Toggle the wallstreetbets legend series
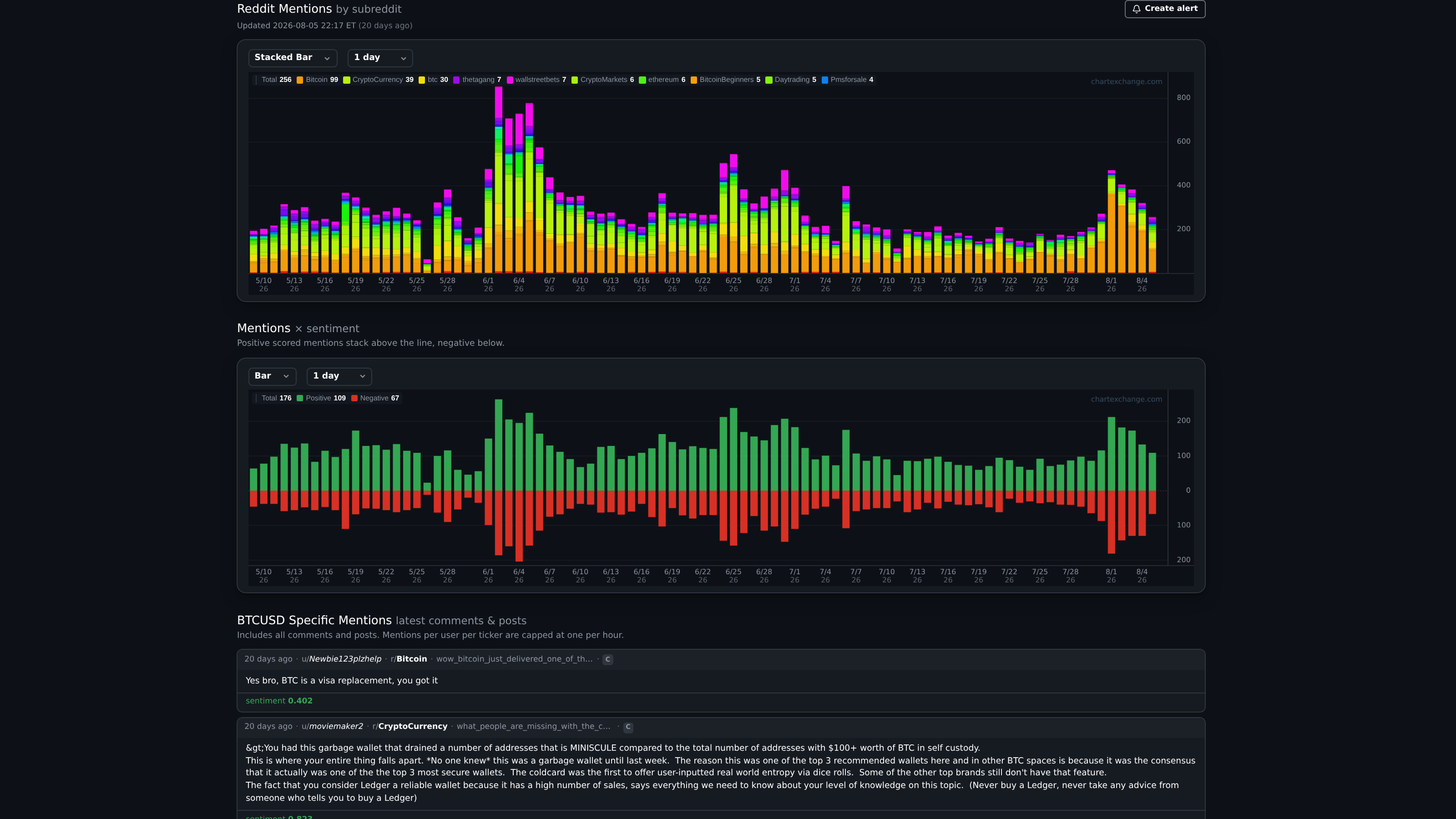 [x=536, y=80]
